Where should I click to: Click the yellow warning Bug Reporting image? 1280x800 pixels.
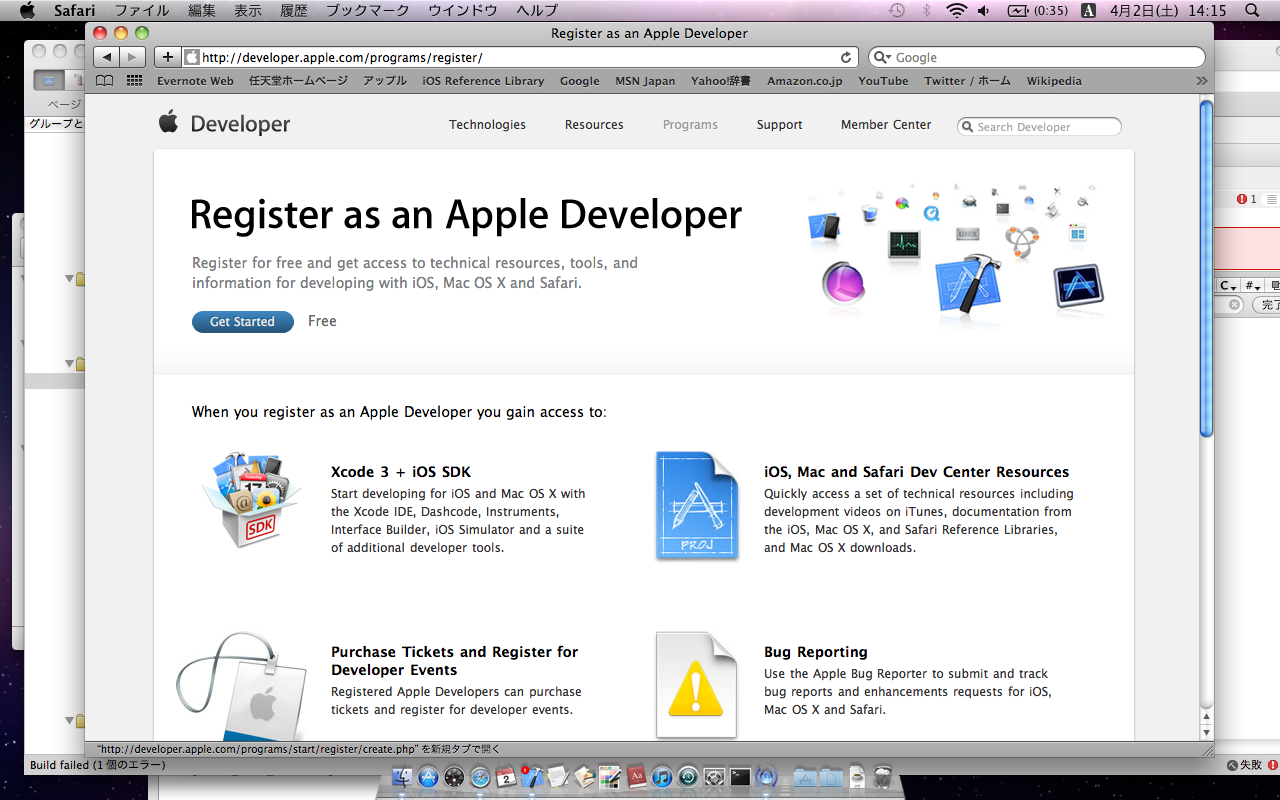click(x=696, y=686)
